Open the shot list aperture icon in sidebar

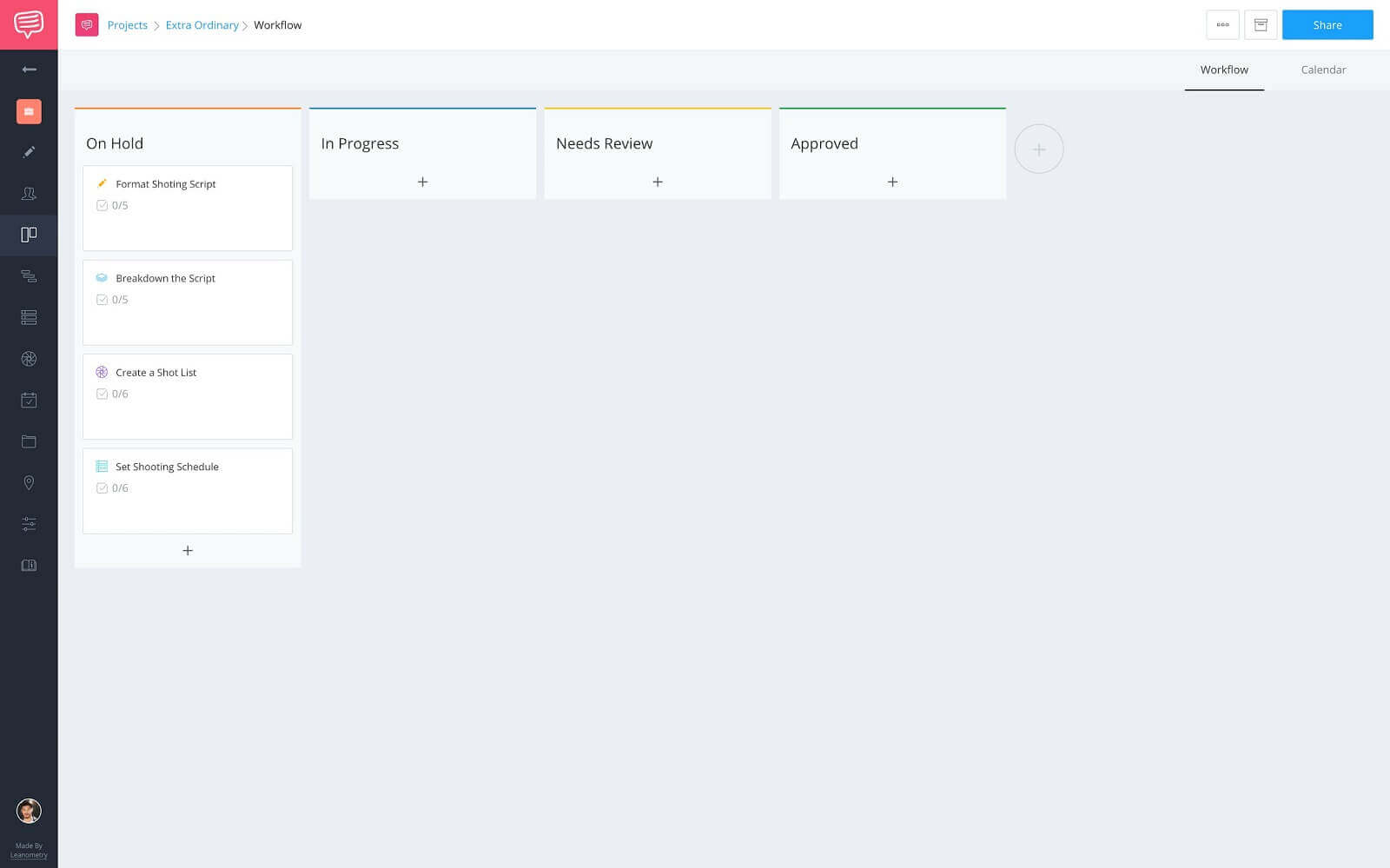pos(29,359)
